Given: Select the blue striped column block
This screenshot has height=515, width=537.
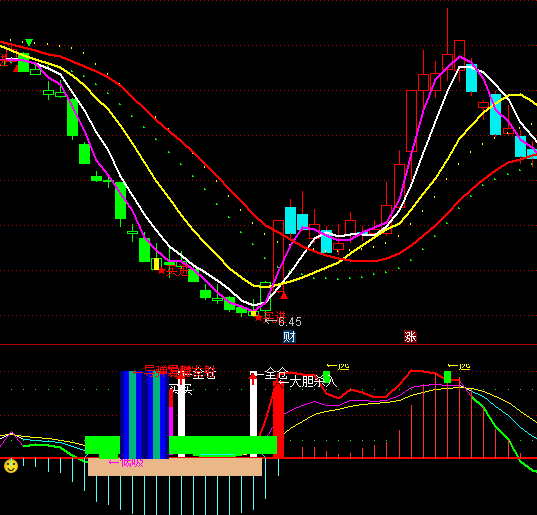Looking at the screenshot, I should (145, 415).
